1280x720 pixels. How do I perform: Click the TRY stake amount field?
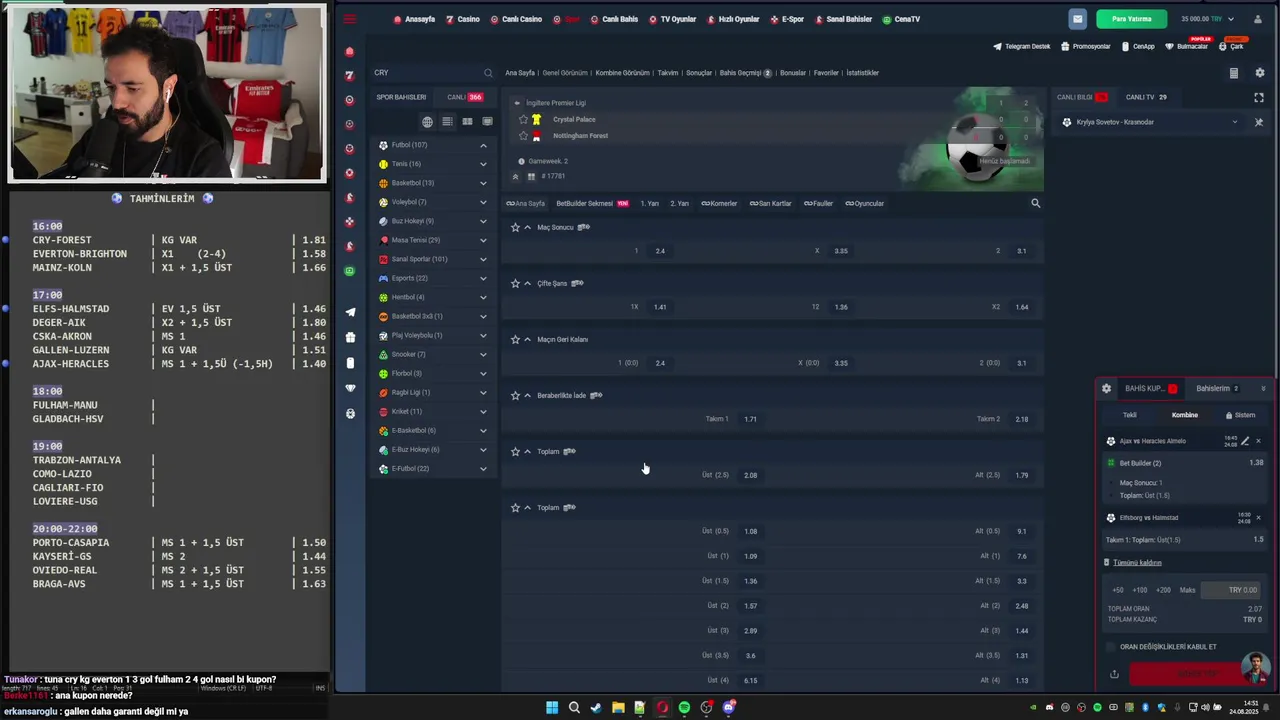coord(1229,590)
